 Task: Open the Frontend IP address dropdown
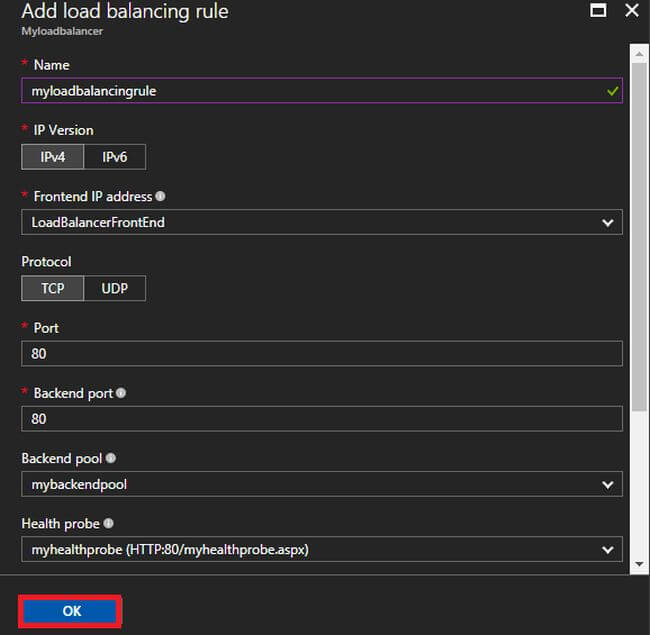321,222
